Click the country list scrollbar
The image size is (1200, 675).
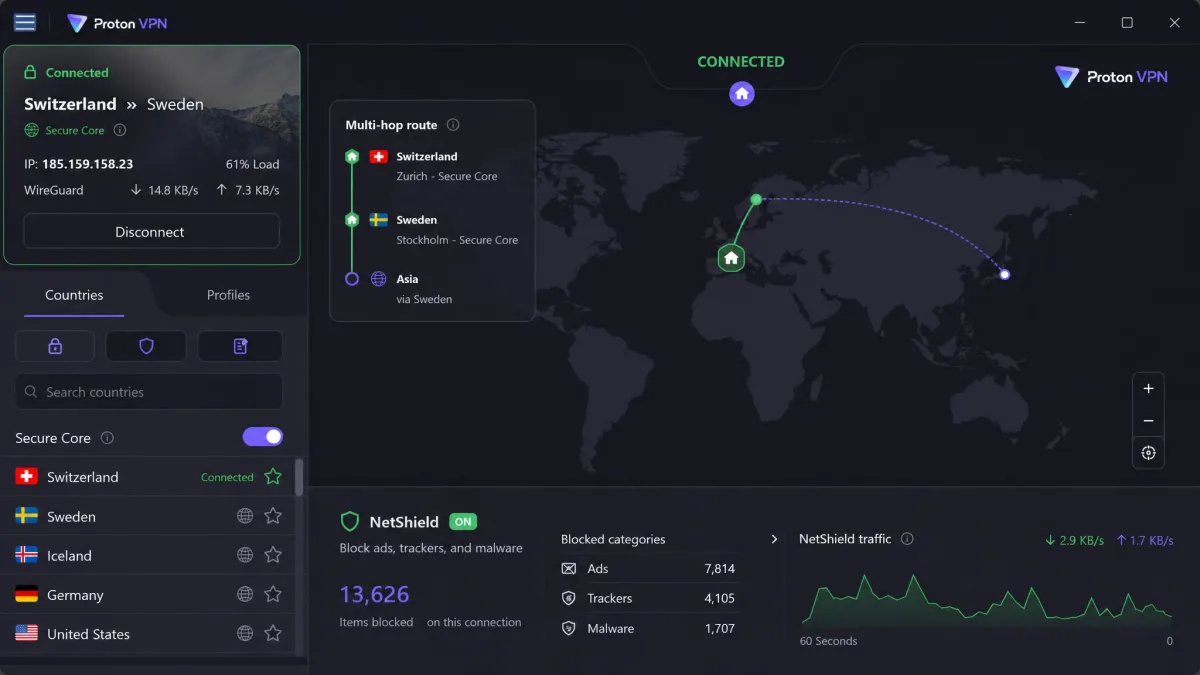[x=299, y=478]
